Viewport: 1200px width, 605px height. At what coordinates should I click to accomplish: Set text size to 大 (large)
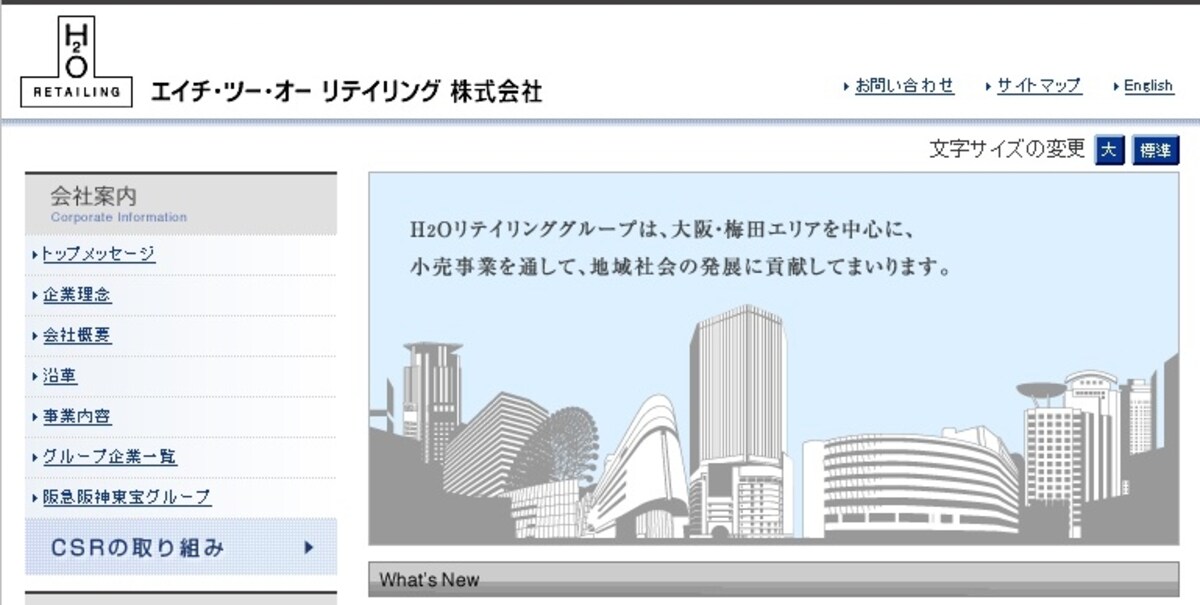pyautogui.click(x=1109, y=151)
